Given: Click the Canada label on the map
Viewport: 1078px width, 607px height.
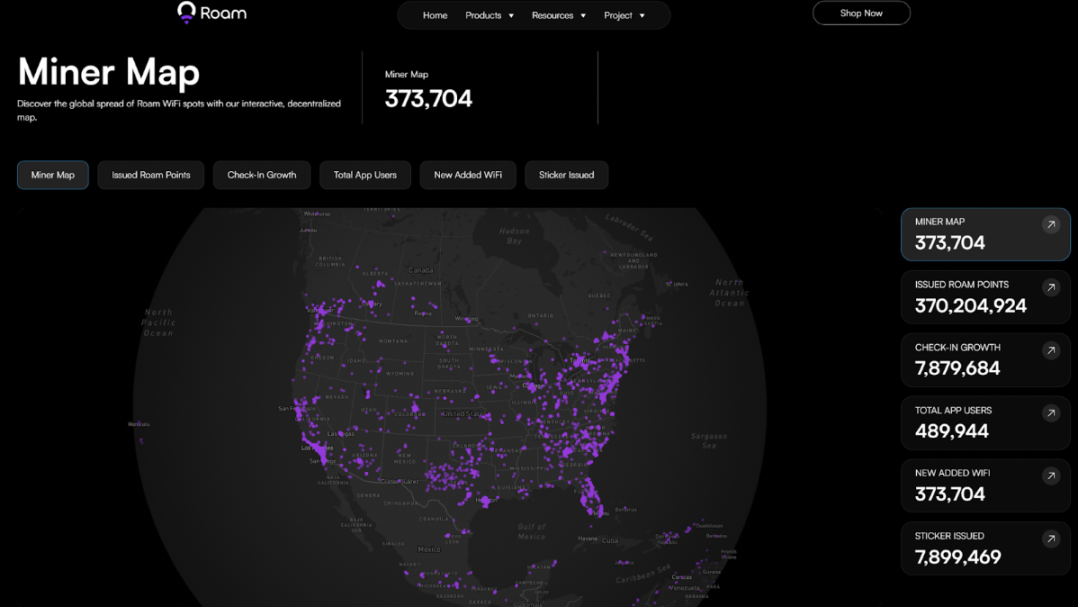Looking at the screenshot, I should tap(421, 270).
